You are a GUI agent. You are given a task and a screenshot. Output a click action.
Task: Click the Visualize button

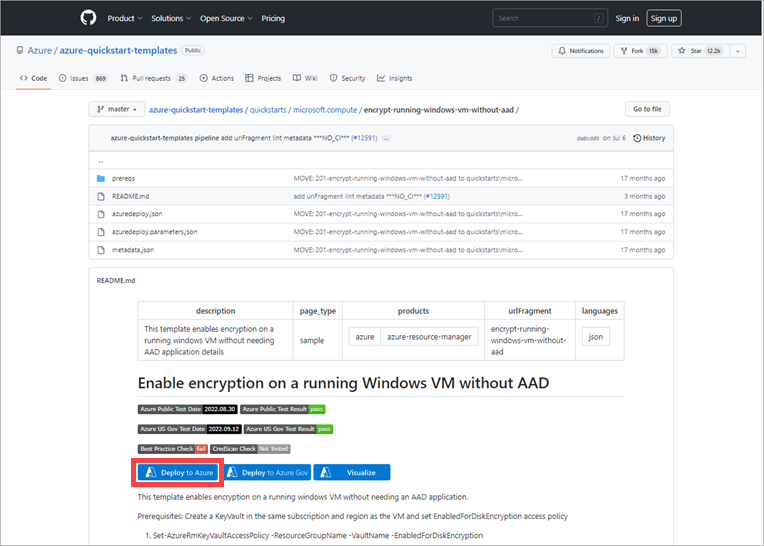pyautogui.click(x=352, y=472)
